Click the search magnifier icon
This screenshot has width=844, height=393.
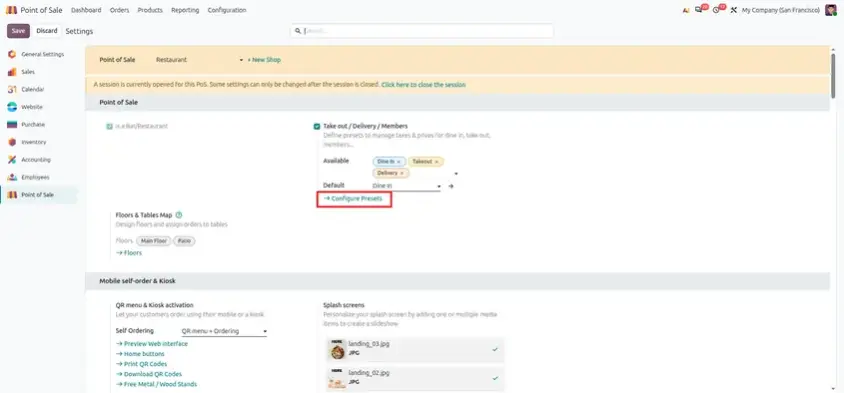[x=298, y=31]
